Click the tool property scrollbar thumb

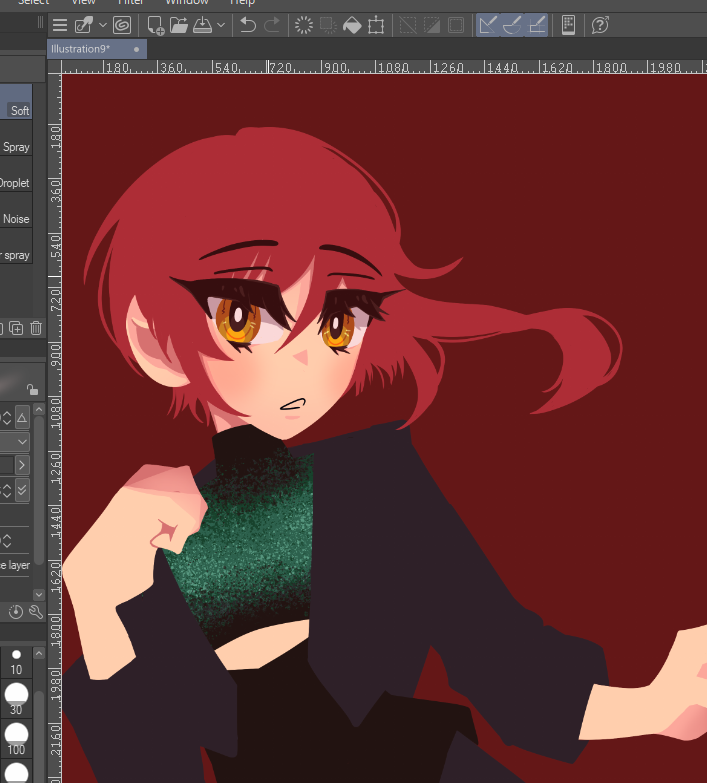click(39, 489)
